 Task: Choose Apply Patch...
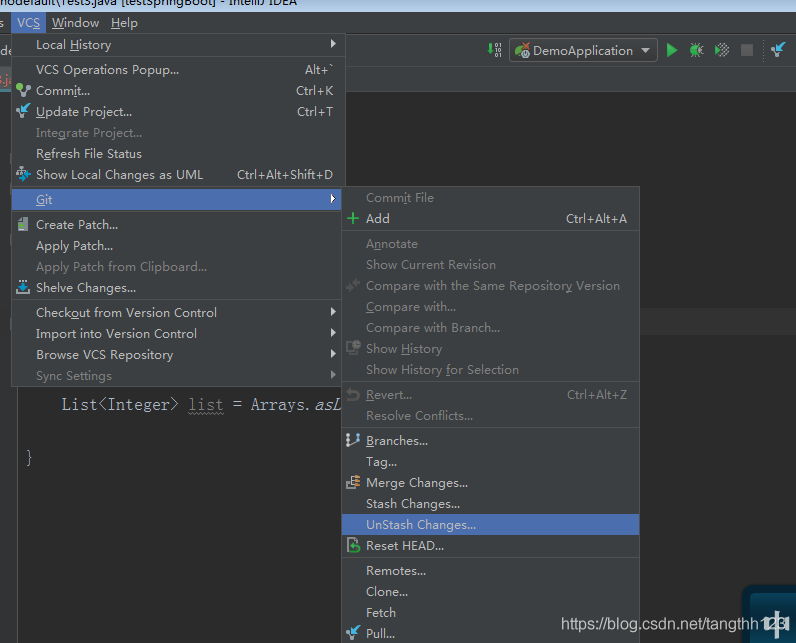click(x=178, y=246)
